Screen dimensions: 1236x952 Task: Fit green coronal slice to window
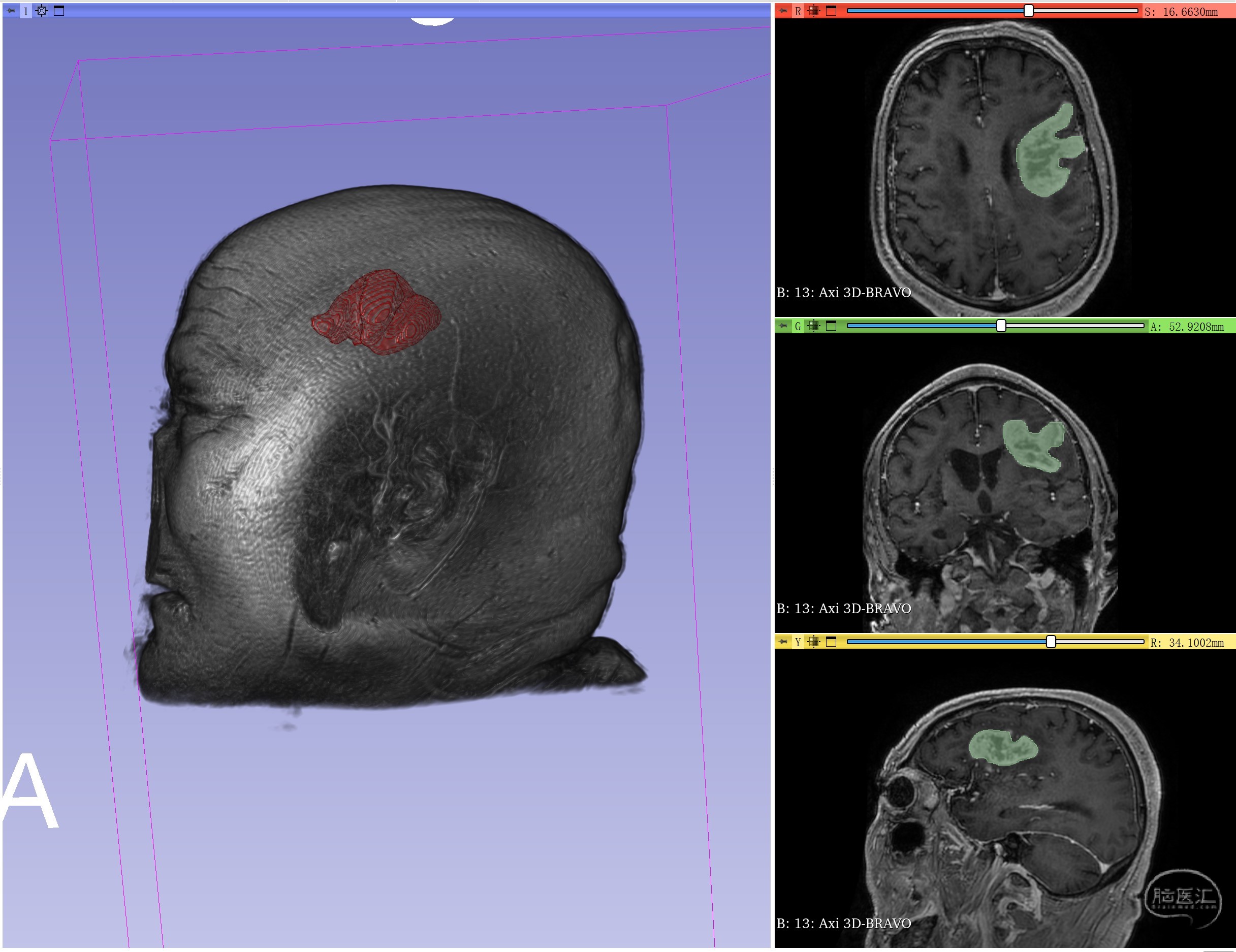814,326
